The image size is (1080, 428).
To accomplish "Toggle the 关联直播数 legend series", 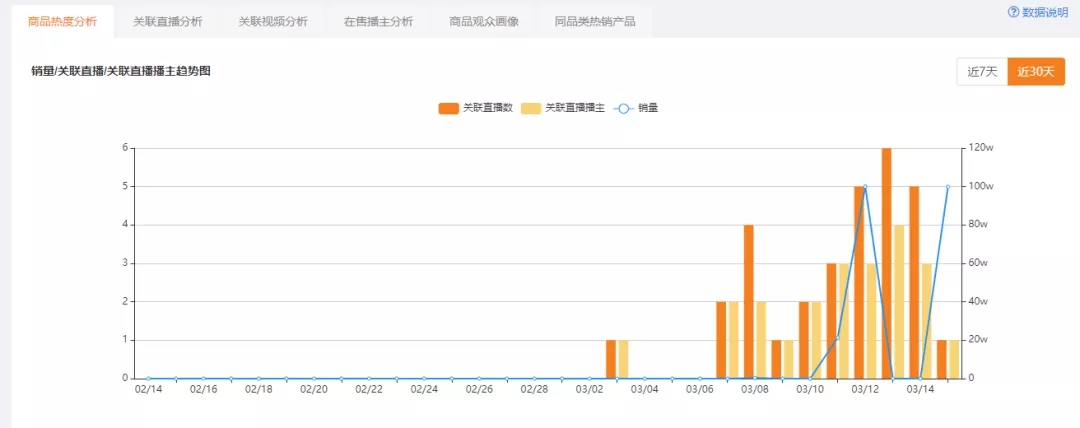I will click(476, 108).
